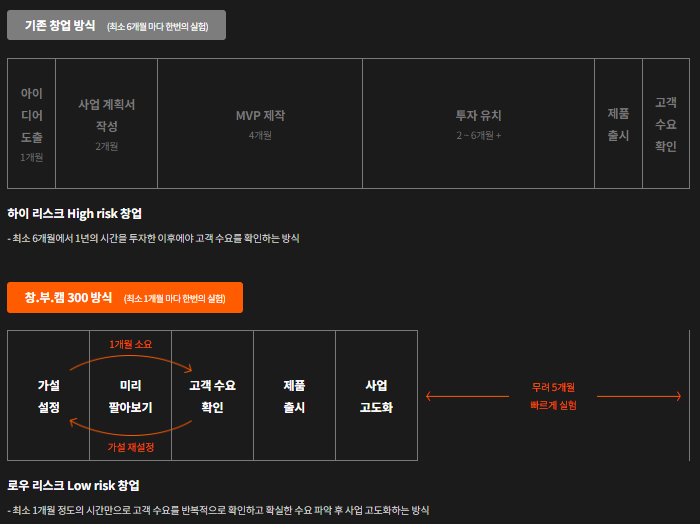Click the '최소 1개월 정도의 시간만으로' description line

click(218, 510)
